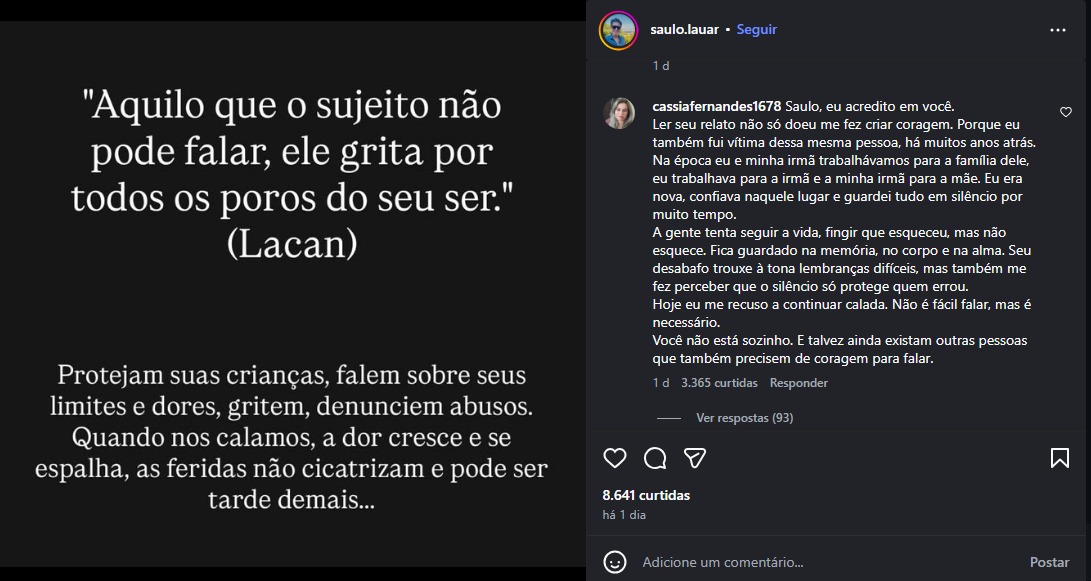Open the 8.641 curtidas likes list

tap(645, 495)
